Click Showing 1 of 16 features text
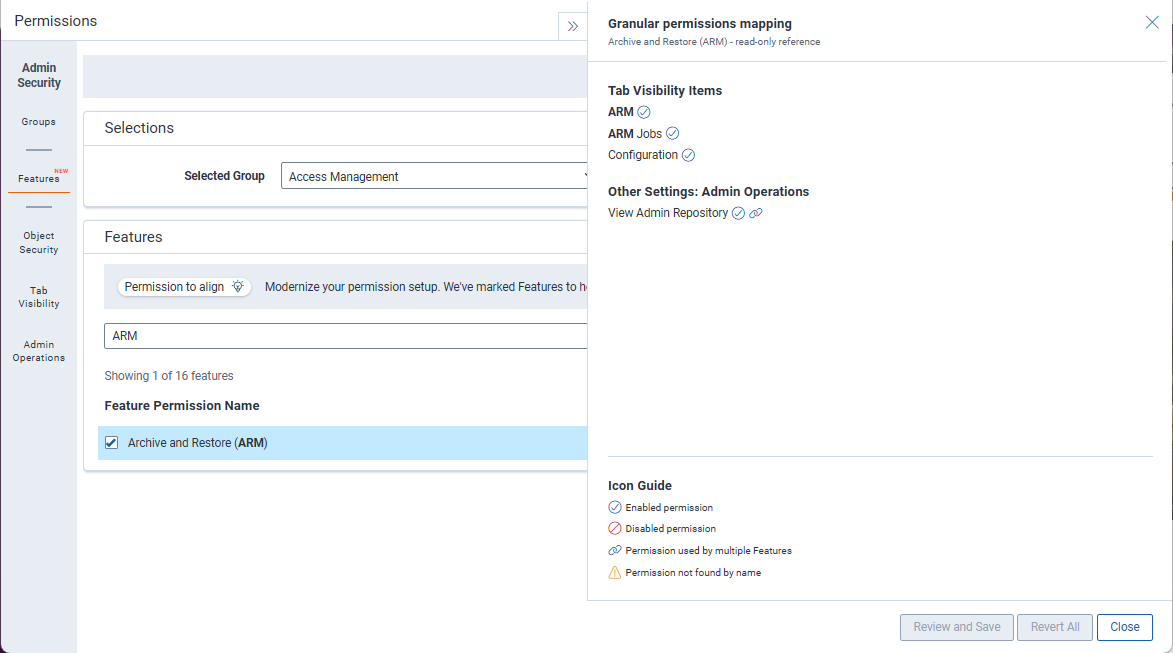1173x653 pixels. [169, 375]
